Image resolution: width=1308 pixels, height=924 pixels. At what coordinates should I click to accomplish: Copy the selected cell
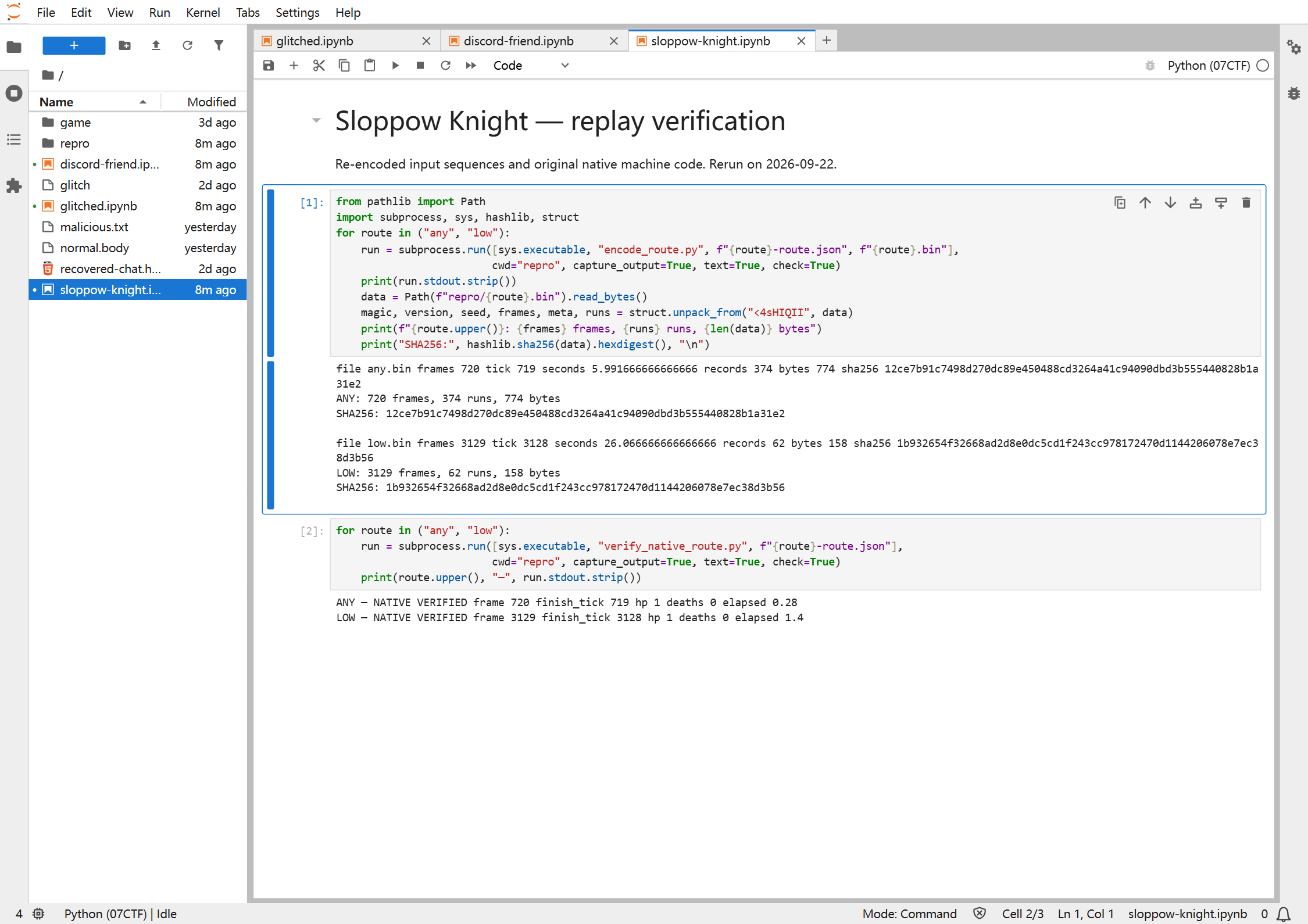pyautogui.click(x=344, y=65)
